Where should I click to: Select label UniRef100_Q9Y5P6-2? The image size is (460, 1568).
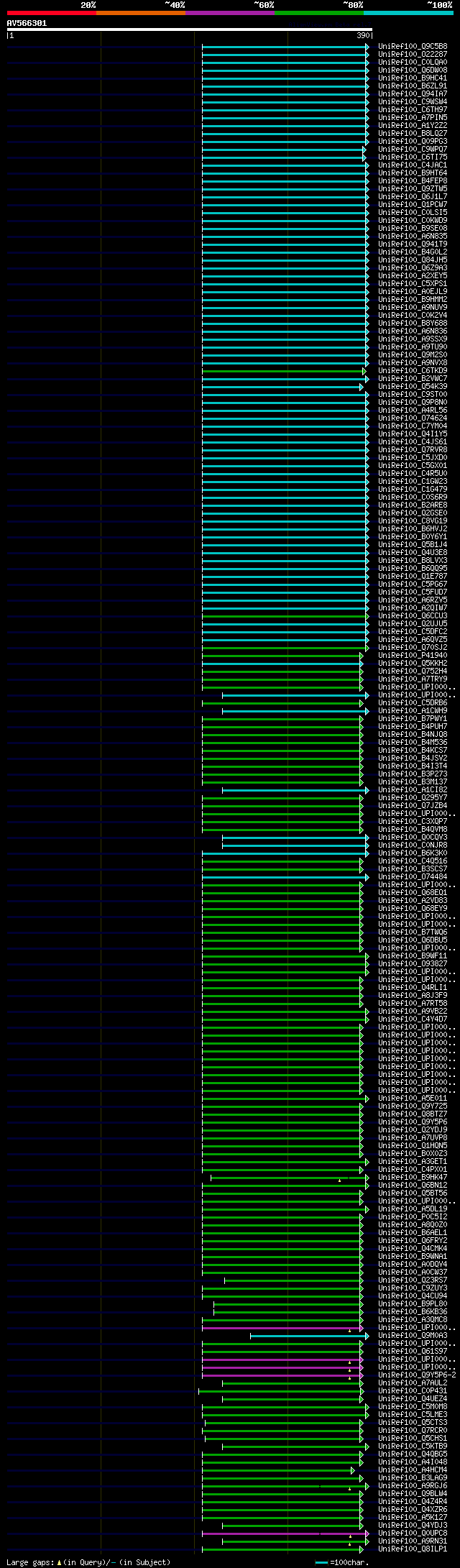(417, 1375)
